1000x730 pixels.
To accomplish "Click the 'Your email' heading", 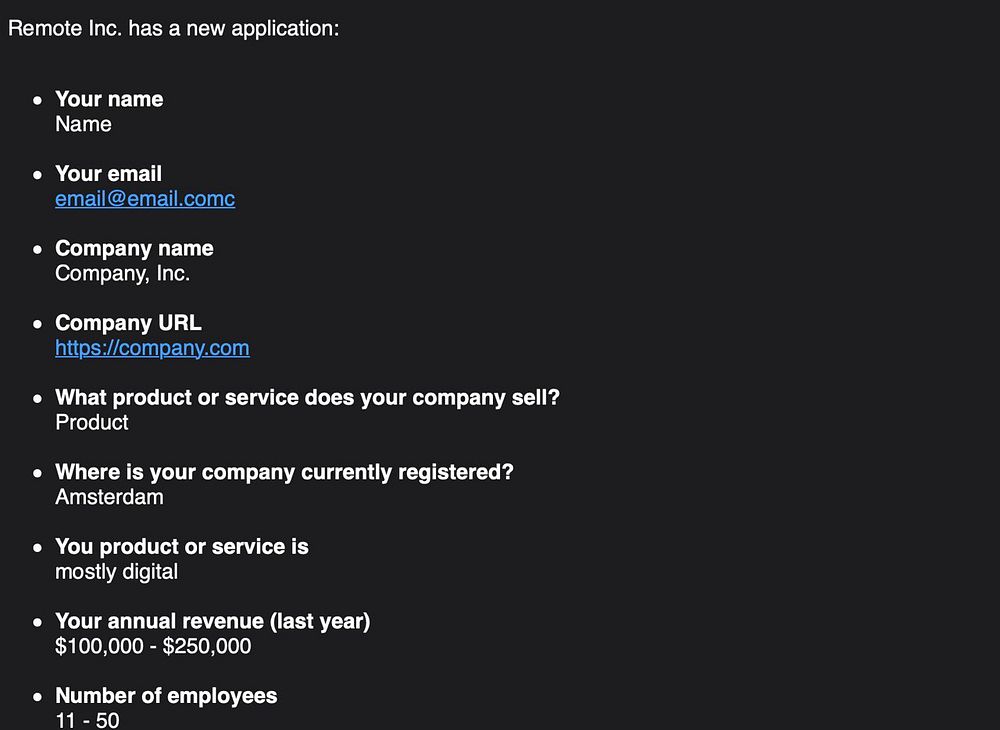I will point(108,173).
